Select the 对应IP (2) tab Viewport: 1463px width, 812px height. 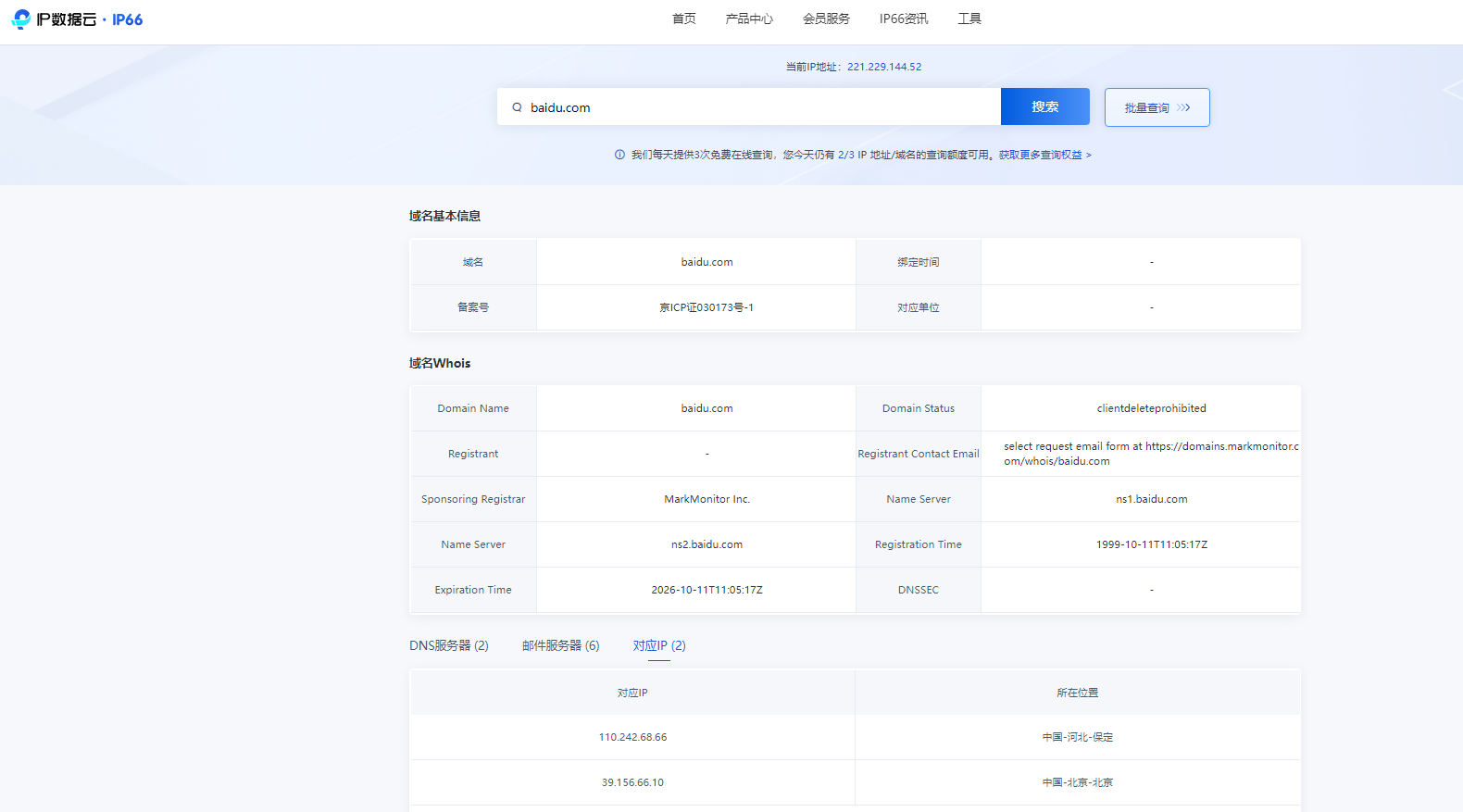(x=659, y=645)
